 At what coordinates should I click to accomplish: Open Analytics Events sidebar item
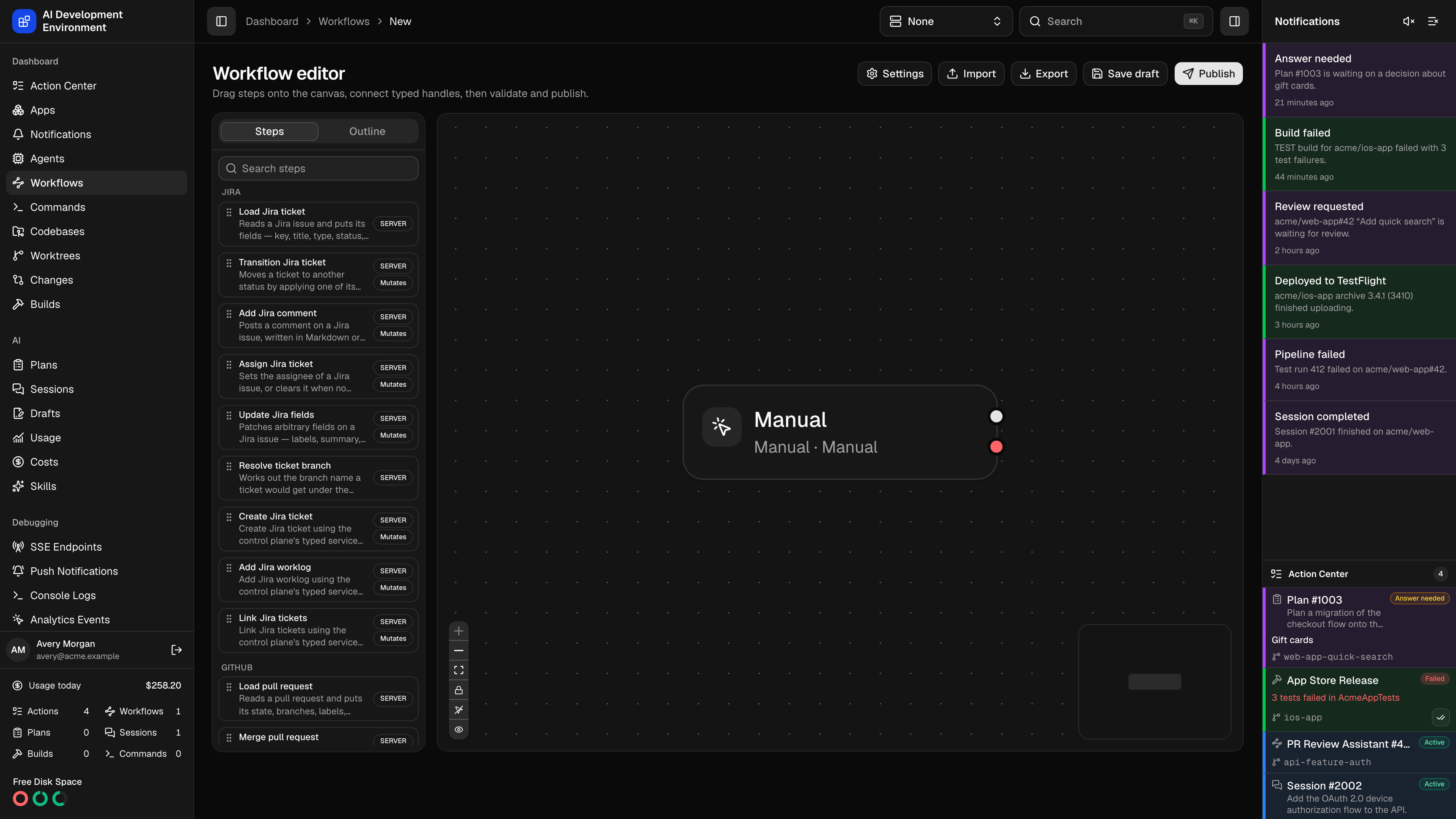click(97, 620)
